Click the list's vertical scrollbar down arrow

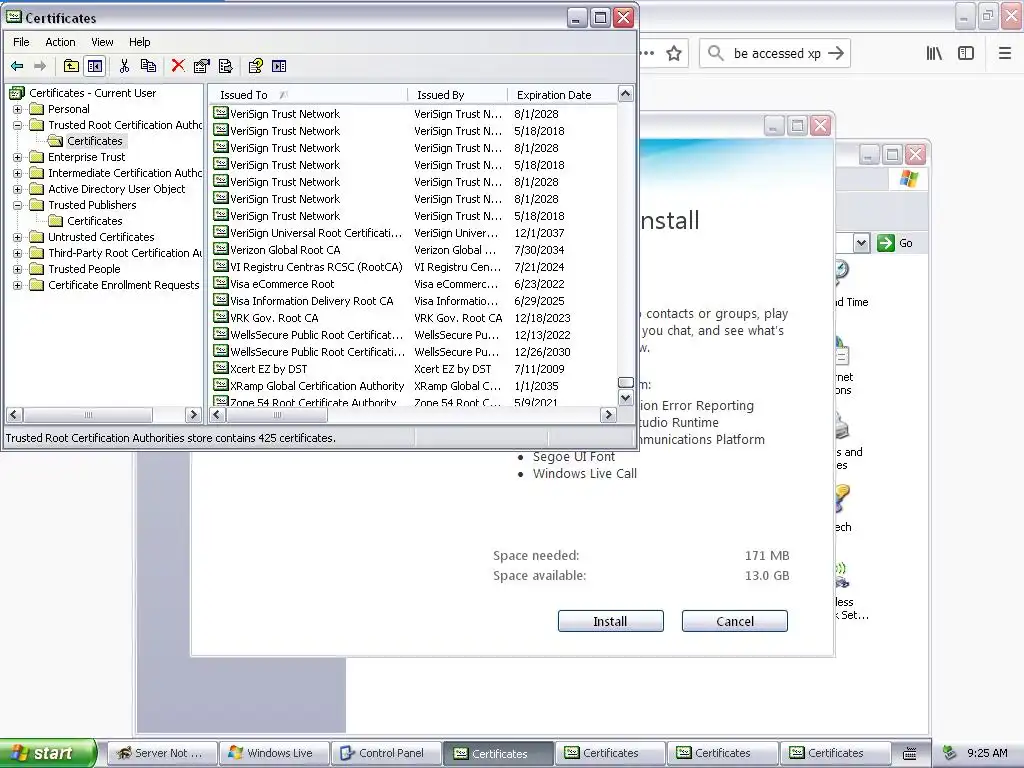coord(625,398)
